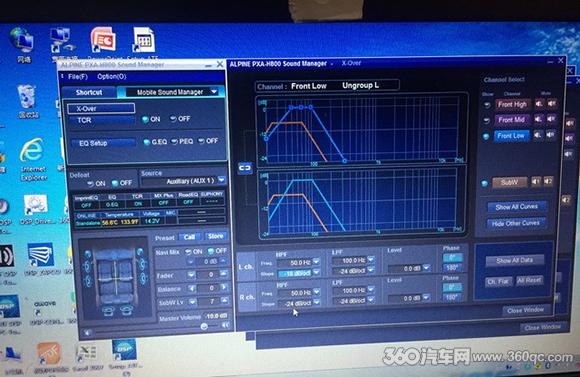Open the File(F) menu
Image resolution: width=580 pixels, height=377 pixels.
[x=78, y=77]
